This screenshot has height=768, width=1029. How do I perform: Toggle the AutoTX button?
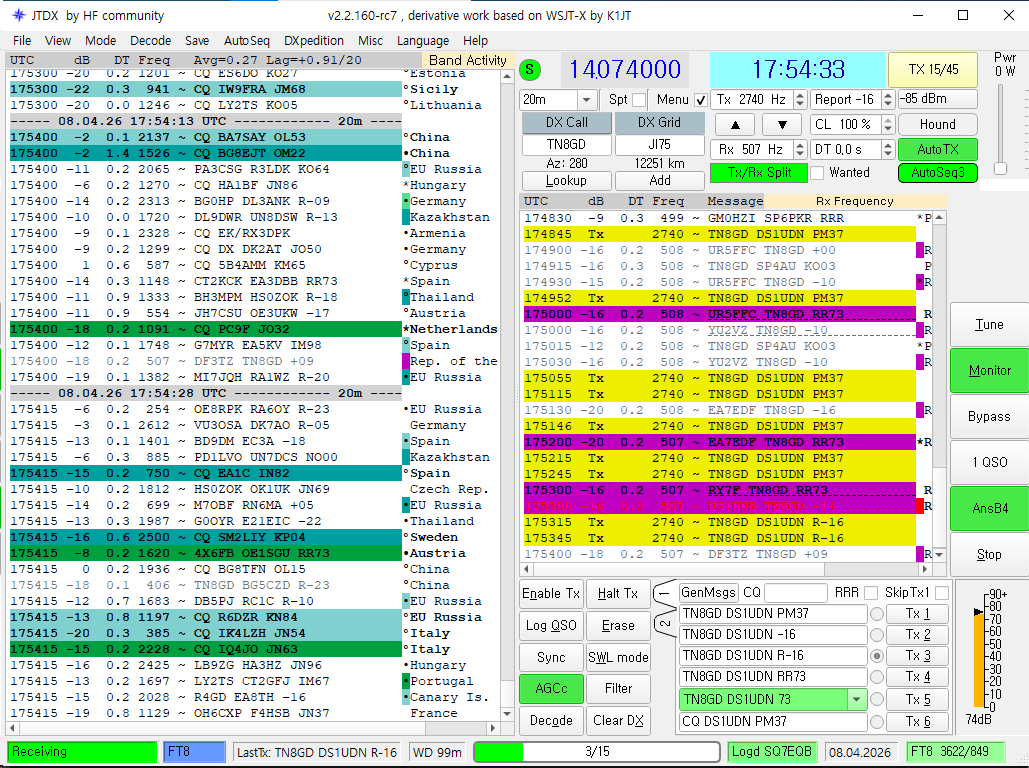click(x=938, y=150)
